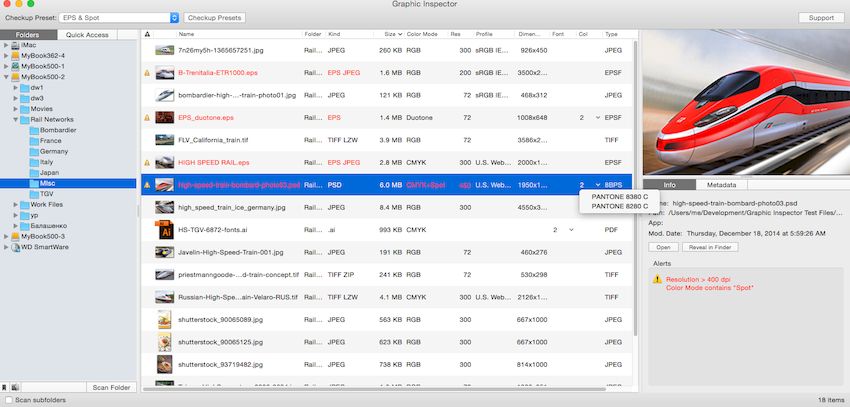Click the small image icon beside the bookmark icon
This screenshot has height=407, width=850.
(14, 387)
